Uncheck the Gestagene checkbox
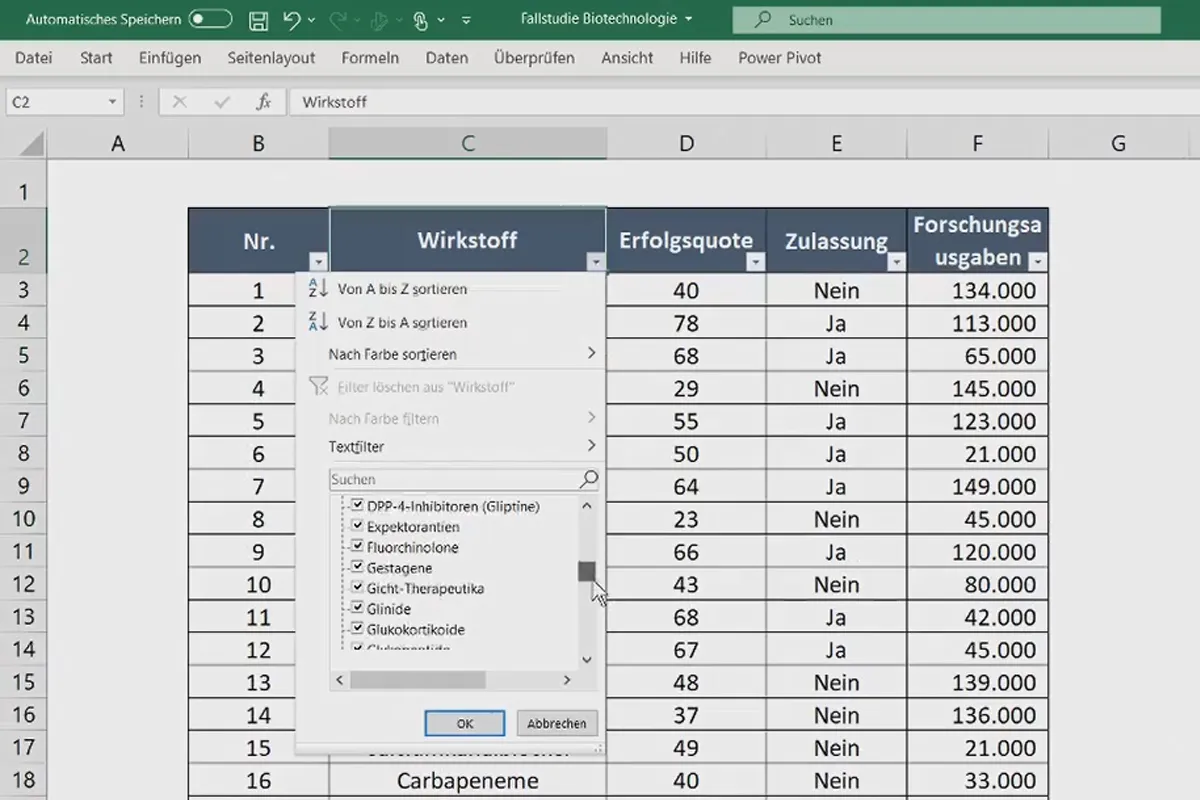The height and width of the screenshot is (800, 1200). coord(358,567)
